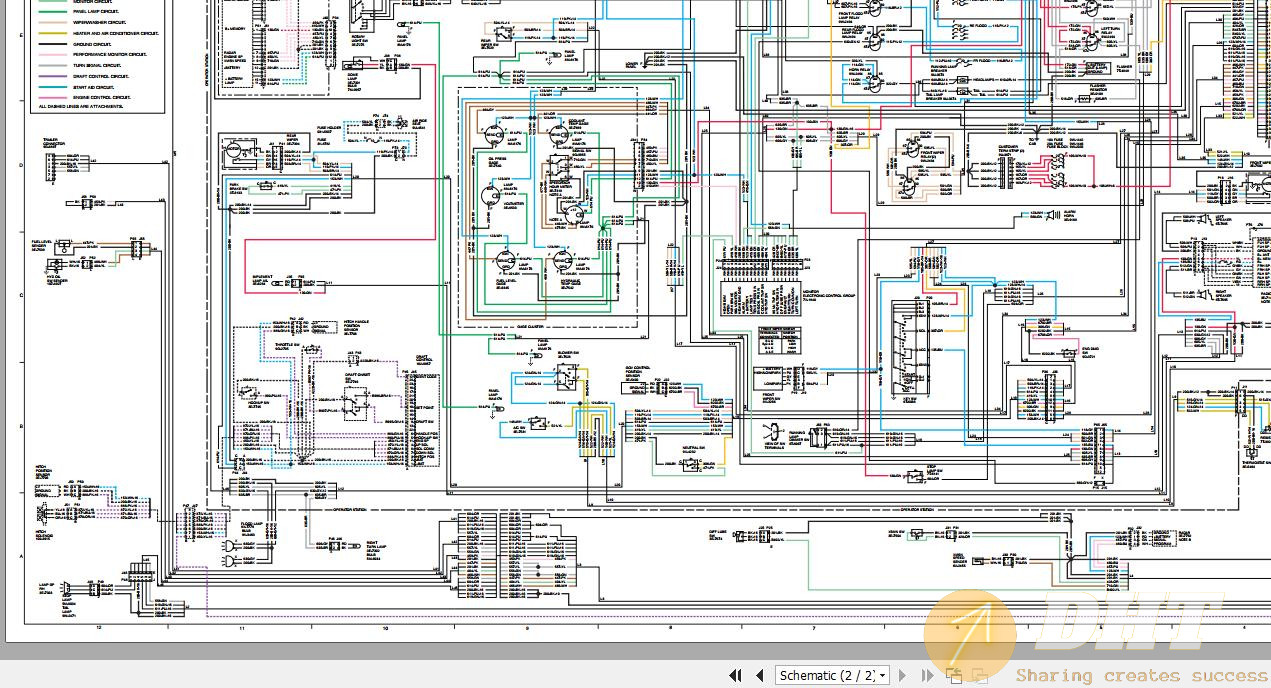Click the PANEL LAMP CIRCUIT legend text

coord(97,11)
